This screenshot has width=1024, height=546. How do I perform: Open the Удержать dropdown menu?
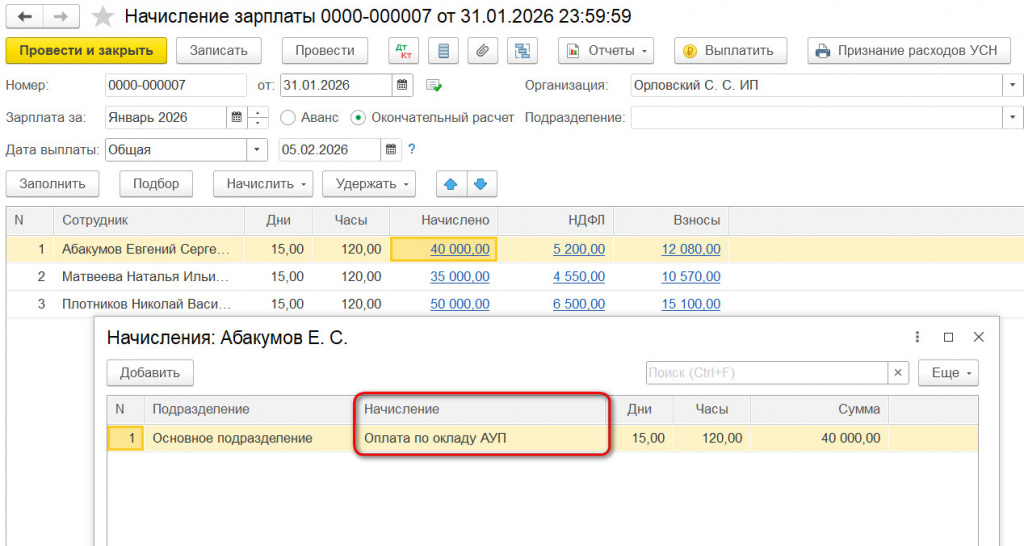(x=369, y=184)
